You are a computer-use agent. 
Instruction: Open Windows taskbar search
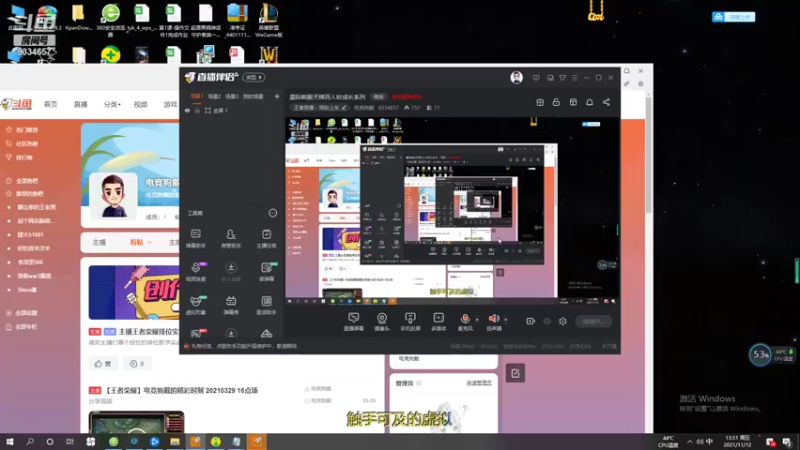pos(30,441)
